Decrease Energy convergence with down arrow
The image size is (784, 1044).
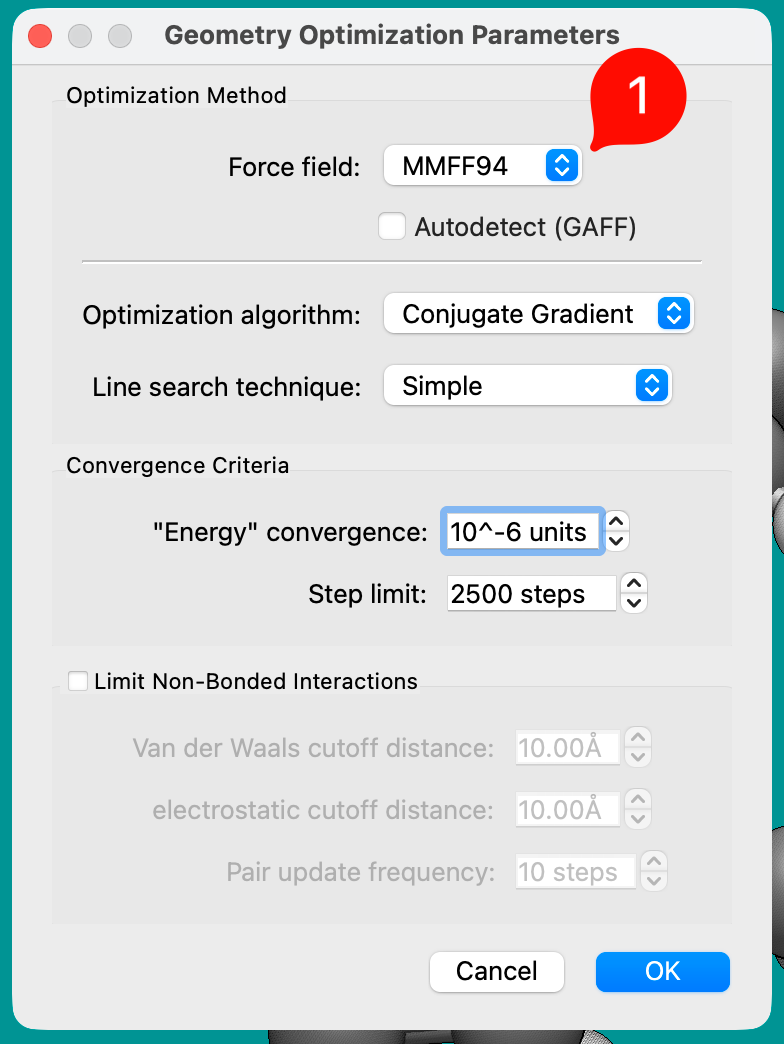(617, 541)
